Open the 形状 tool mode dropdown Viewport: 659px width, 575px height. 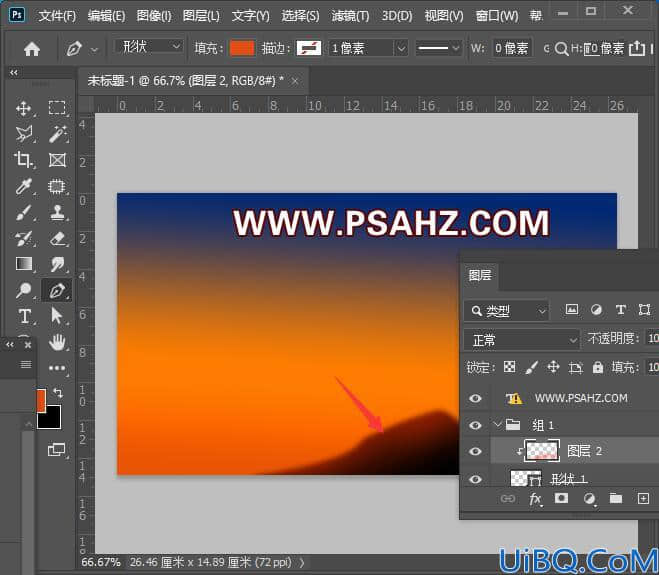coord(149,46)
